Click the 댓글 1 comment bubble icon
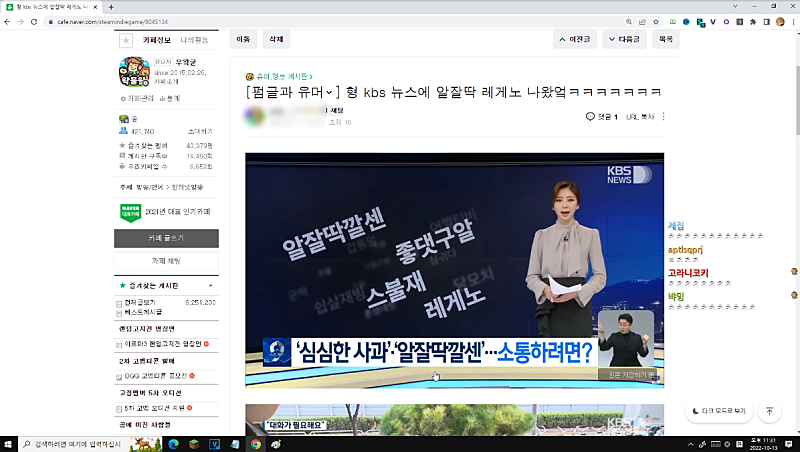800x452 pixels. pos(590,117)
